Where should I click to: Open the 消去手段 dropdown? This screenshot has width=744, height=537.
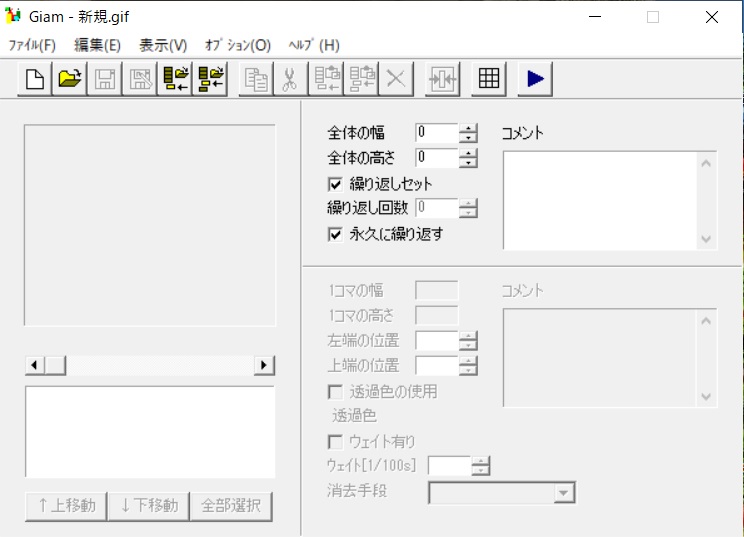click(564, 493)
